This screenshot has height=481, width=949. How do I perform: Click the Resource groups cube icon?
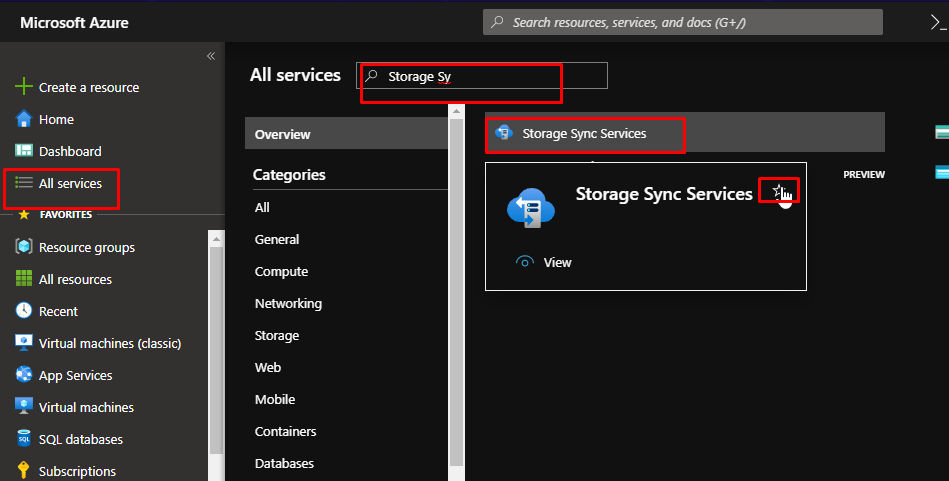point(24,246)
